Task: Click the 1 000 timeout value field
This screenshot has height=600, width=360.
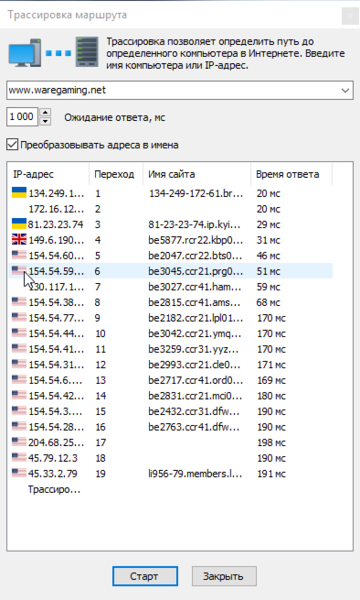Action: coord(22,117)
